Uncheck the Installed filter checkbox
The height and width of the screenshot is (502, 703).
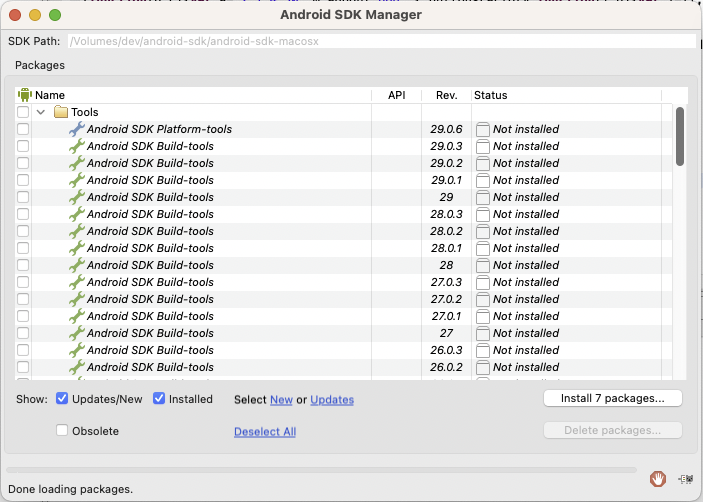159,398
